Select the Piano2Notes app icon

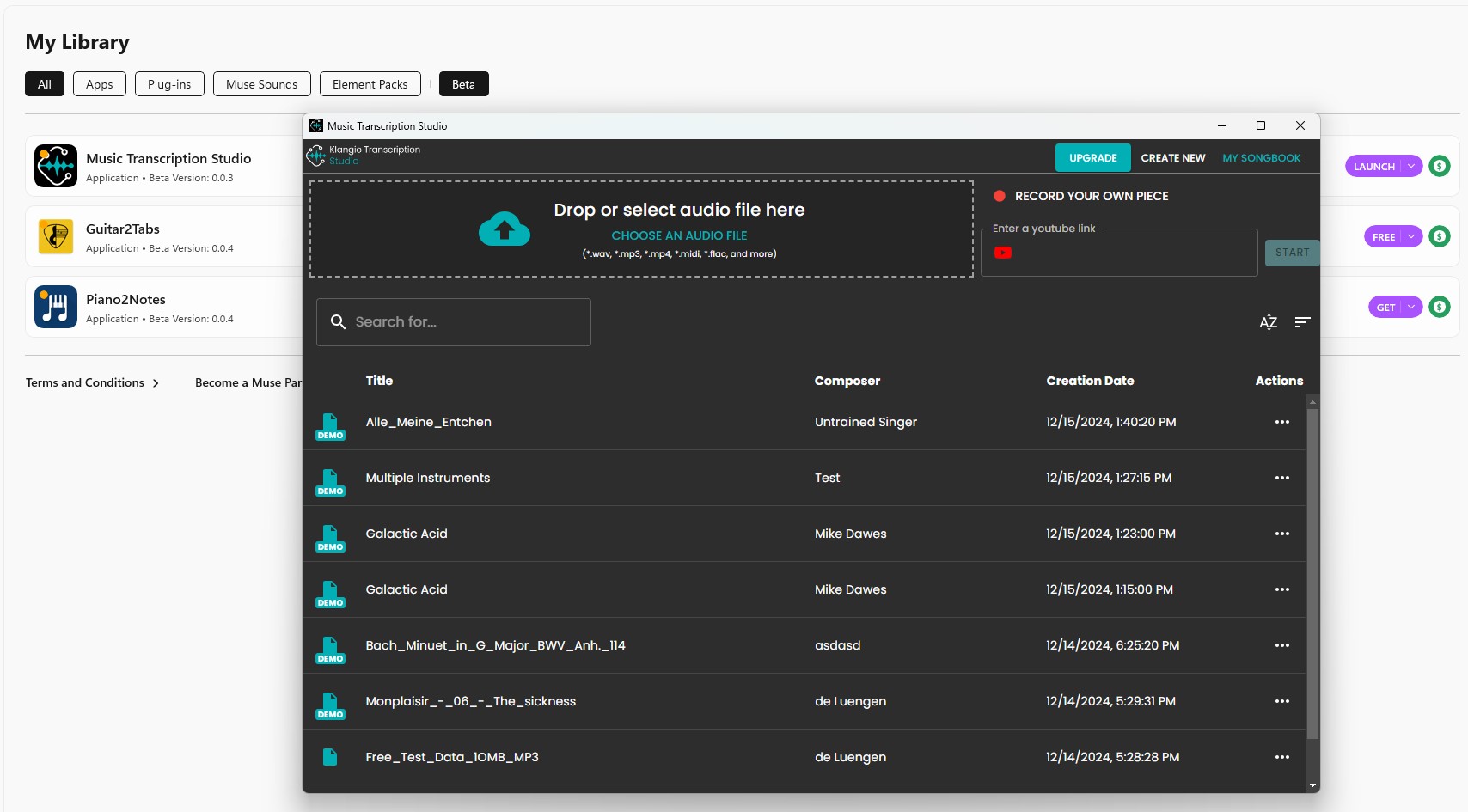pyautogui.click(x=55, y=306)
